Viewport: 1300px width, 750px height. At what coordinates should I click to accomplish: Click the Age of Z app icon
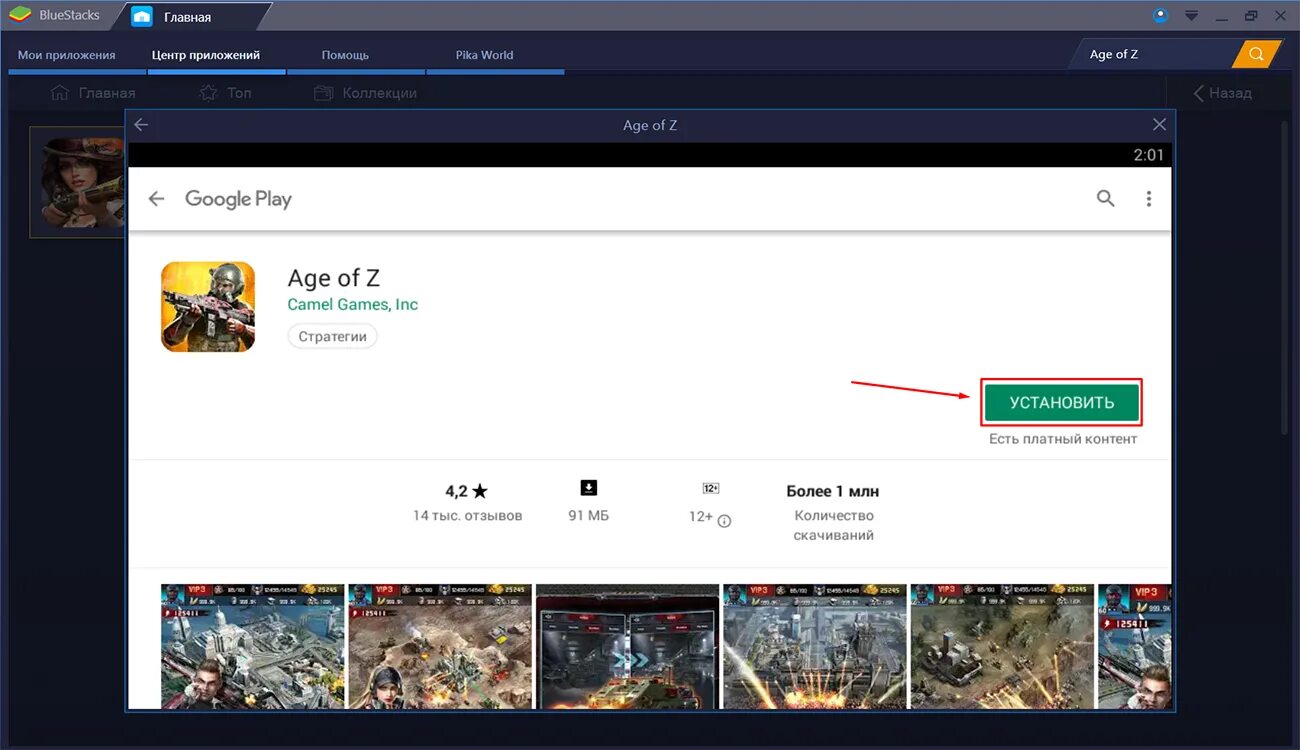(x=208, y=307)
